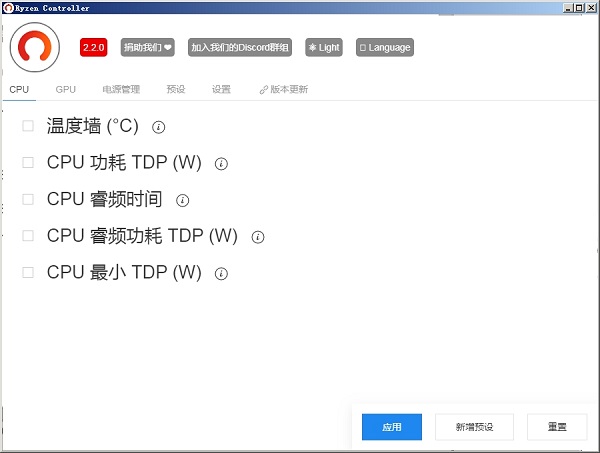The height and width of the screenshot is (453, 600).
Task: Show info icon for CPU 睿频时间
Action: pyautogui.click(x=183, y=200)
